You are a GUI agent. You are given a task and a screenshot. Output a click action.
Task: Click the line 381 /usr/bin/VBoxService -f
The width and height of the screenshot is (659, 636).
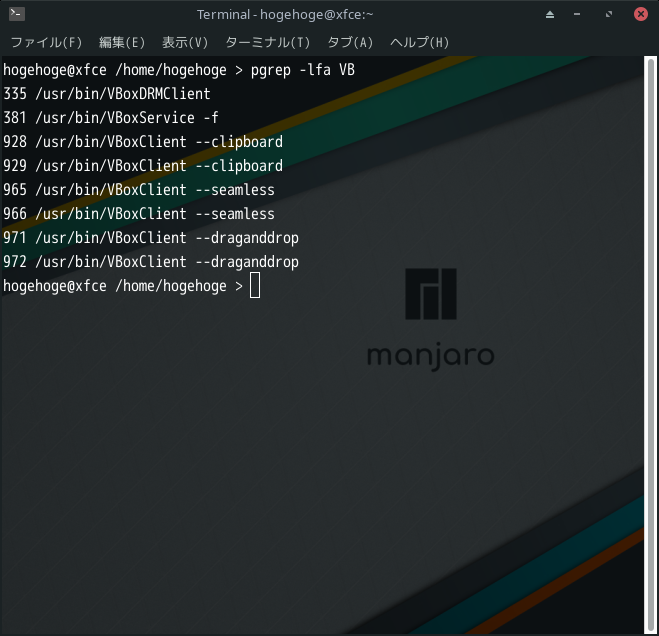point(111,118)
